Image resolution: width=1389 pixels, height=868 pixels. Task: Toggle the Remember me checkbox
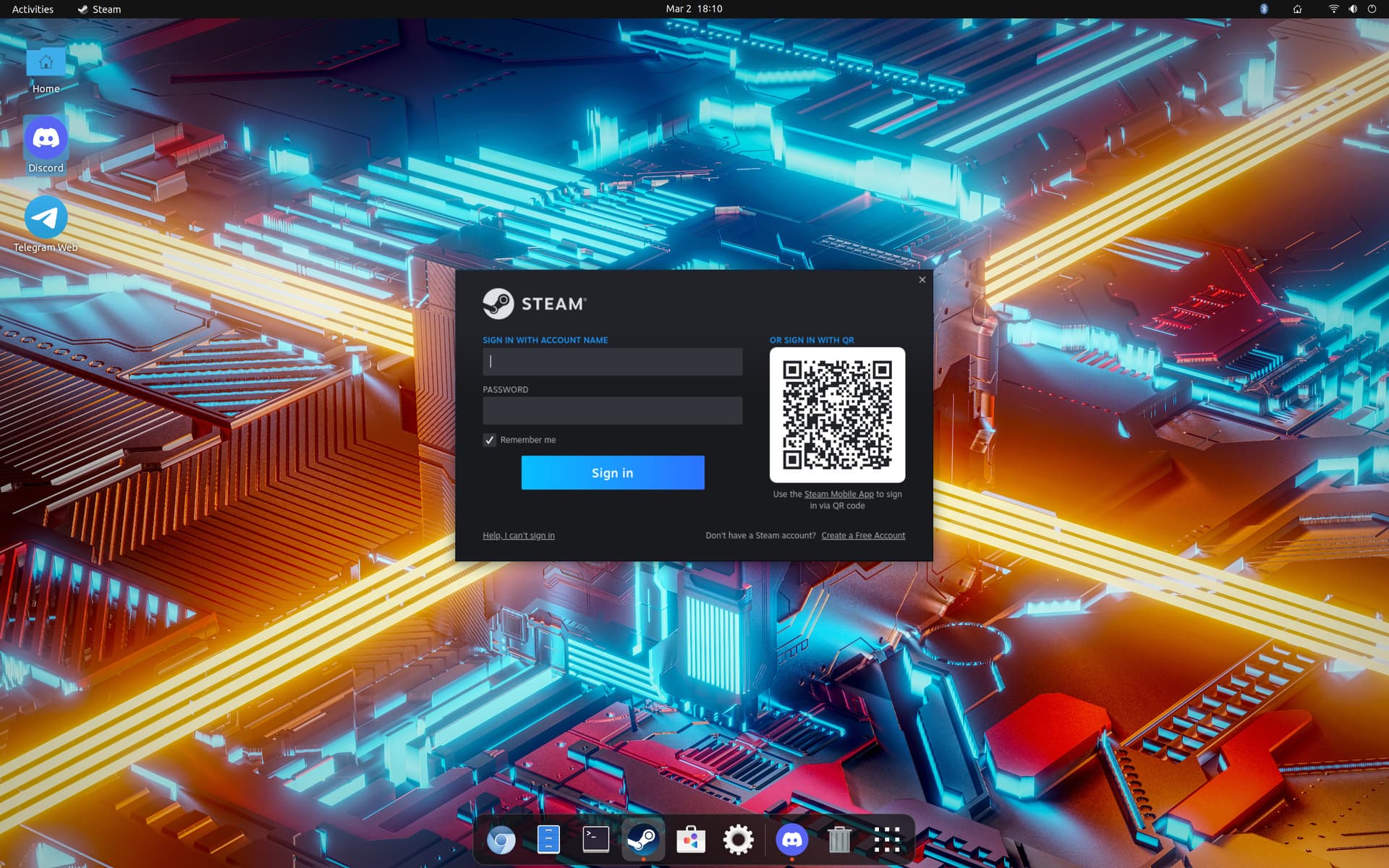coord(490,440)
